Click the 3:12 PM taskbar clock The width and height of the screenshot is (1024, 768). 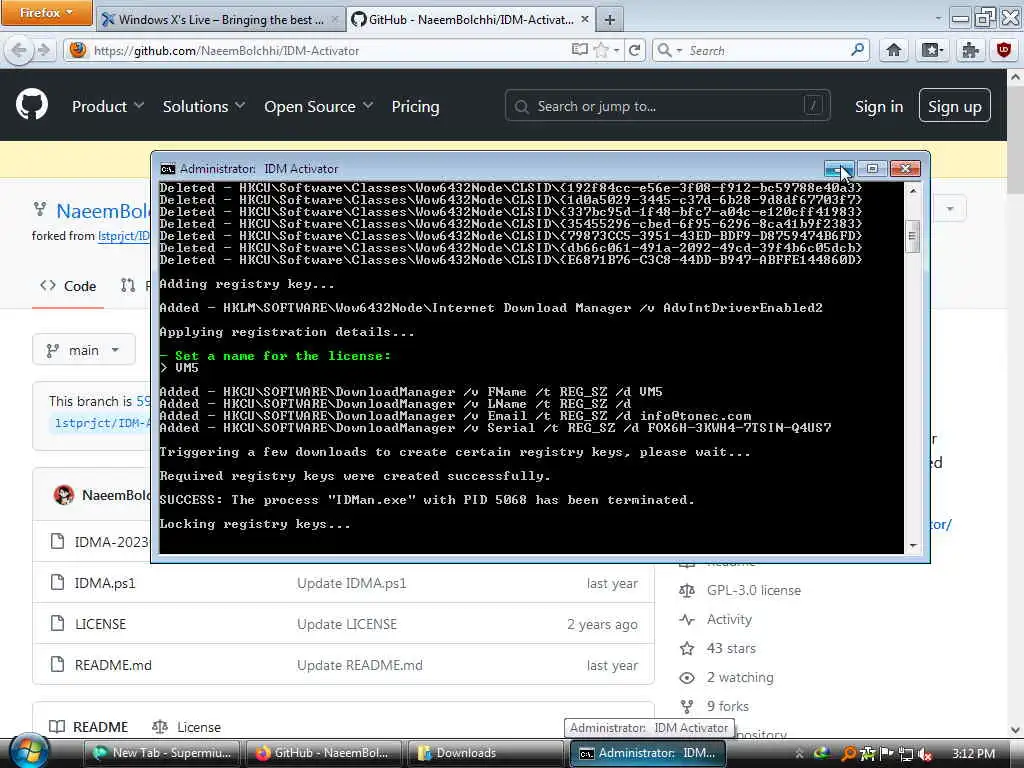973,754
